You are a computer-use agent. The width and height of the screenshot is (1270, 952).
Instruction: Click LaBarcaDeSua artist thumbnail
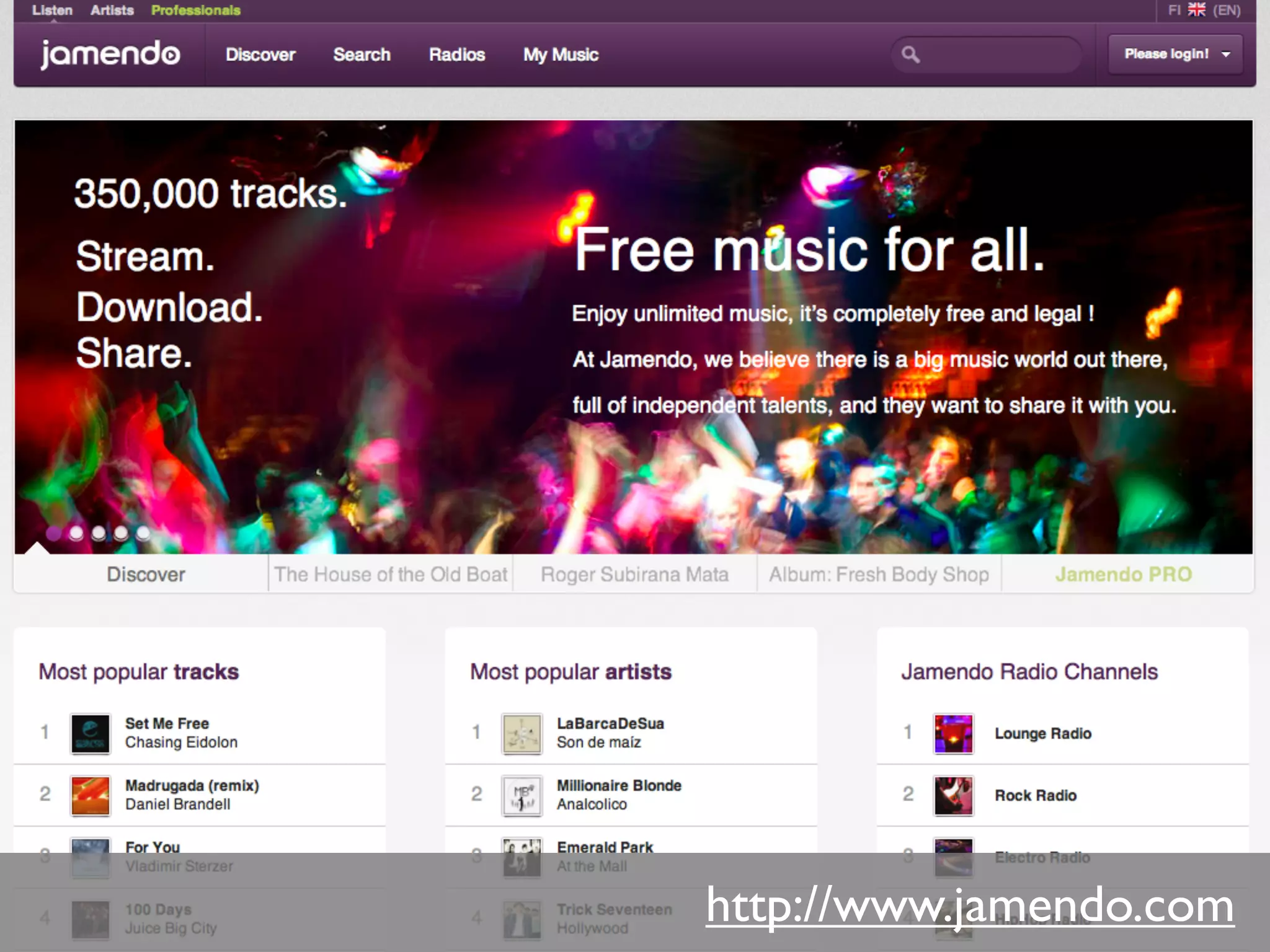point(522,733)
